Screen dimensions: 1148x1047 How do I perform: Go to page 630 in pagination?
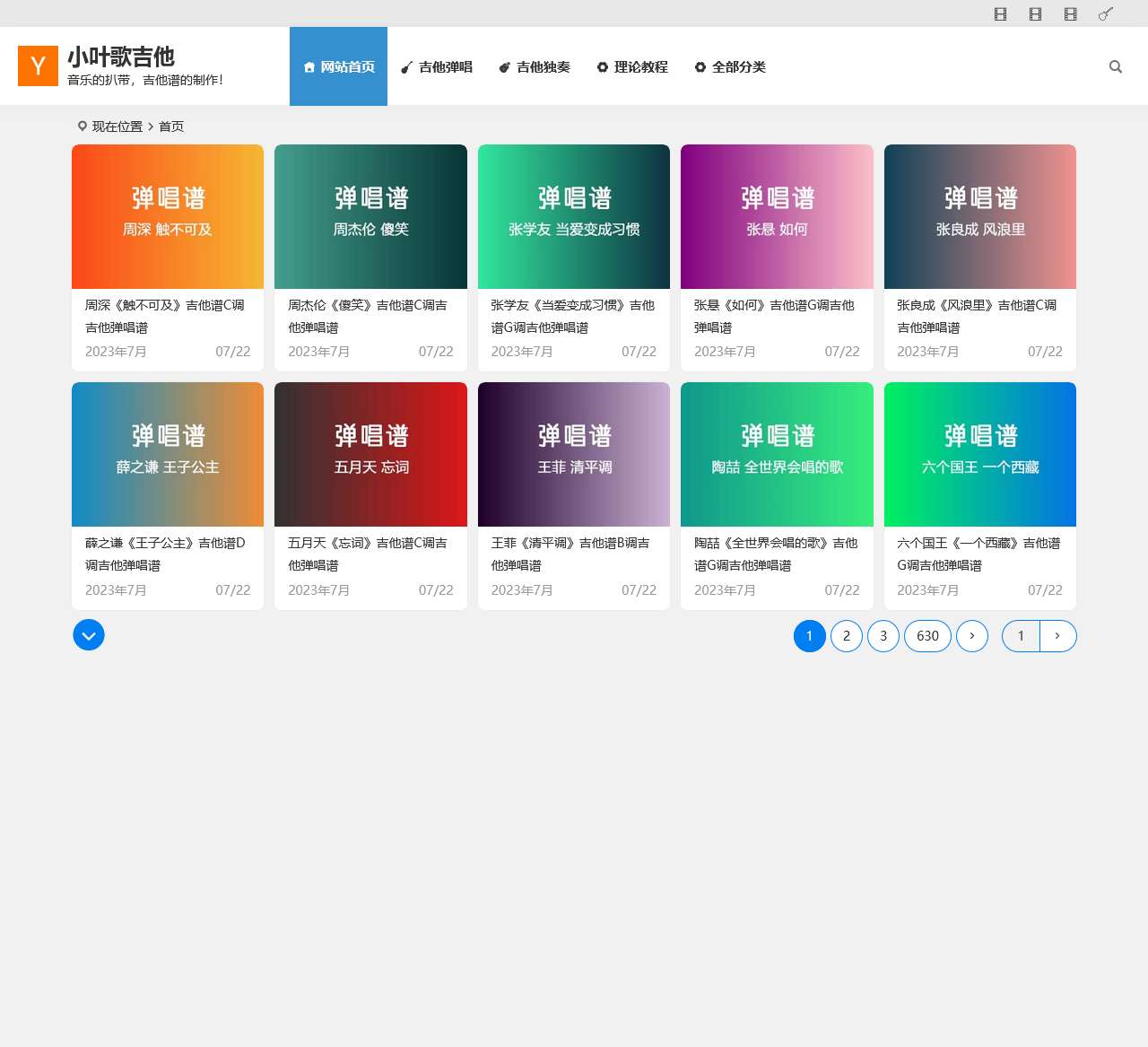[x=927, y=635]
